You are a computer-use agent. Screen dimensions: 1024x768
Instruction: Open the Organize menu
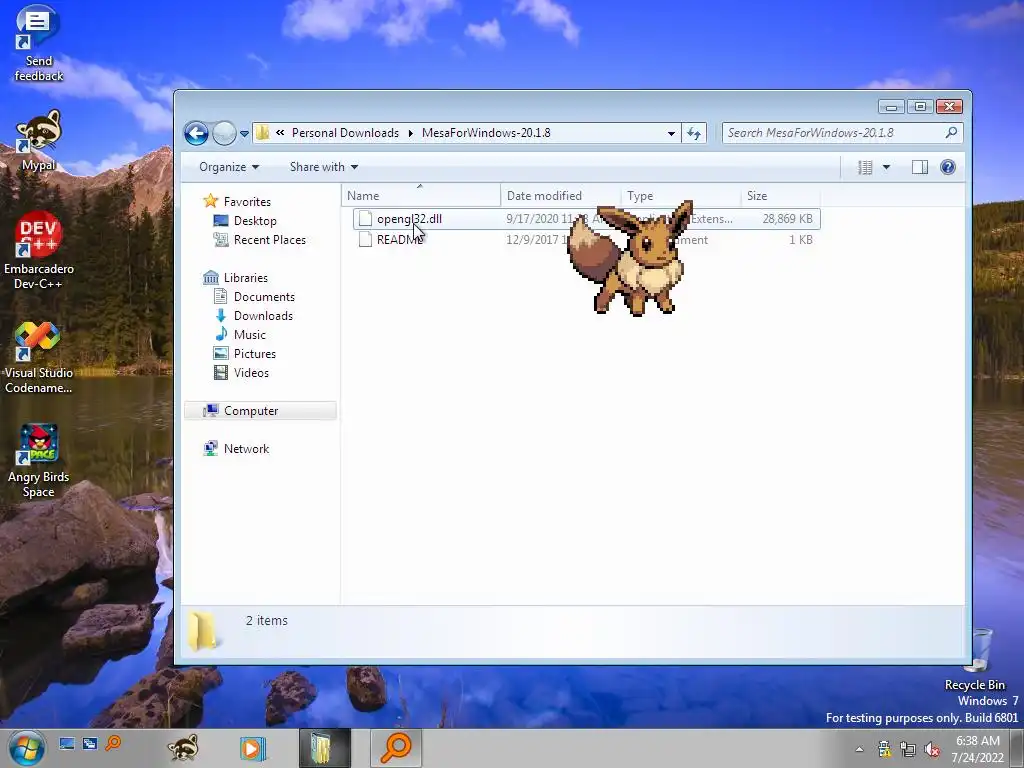pyautogui.click(x=229, y=167)
